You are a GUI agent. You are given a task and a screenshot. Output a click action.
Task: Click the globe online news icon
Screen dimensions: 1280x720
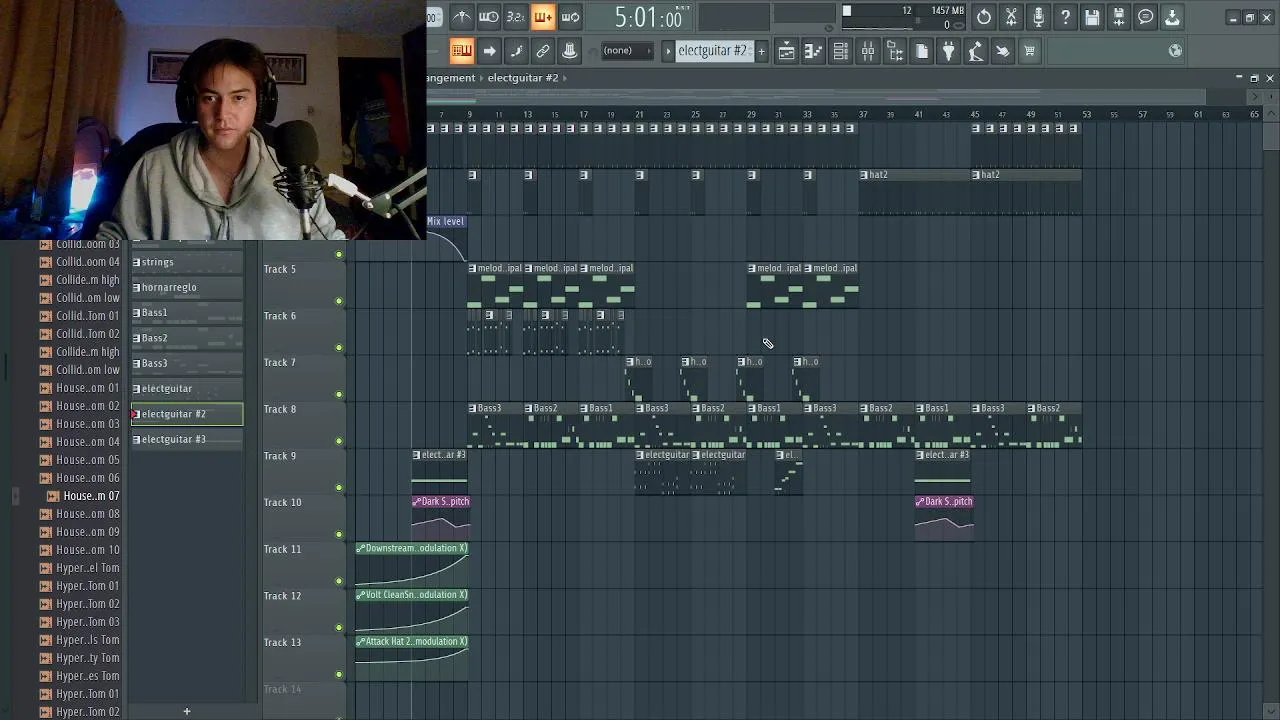(1175, 51)
